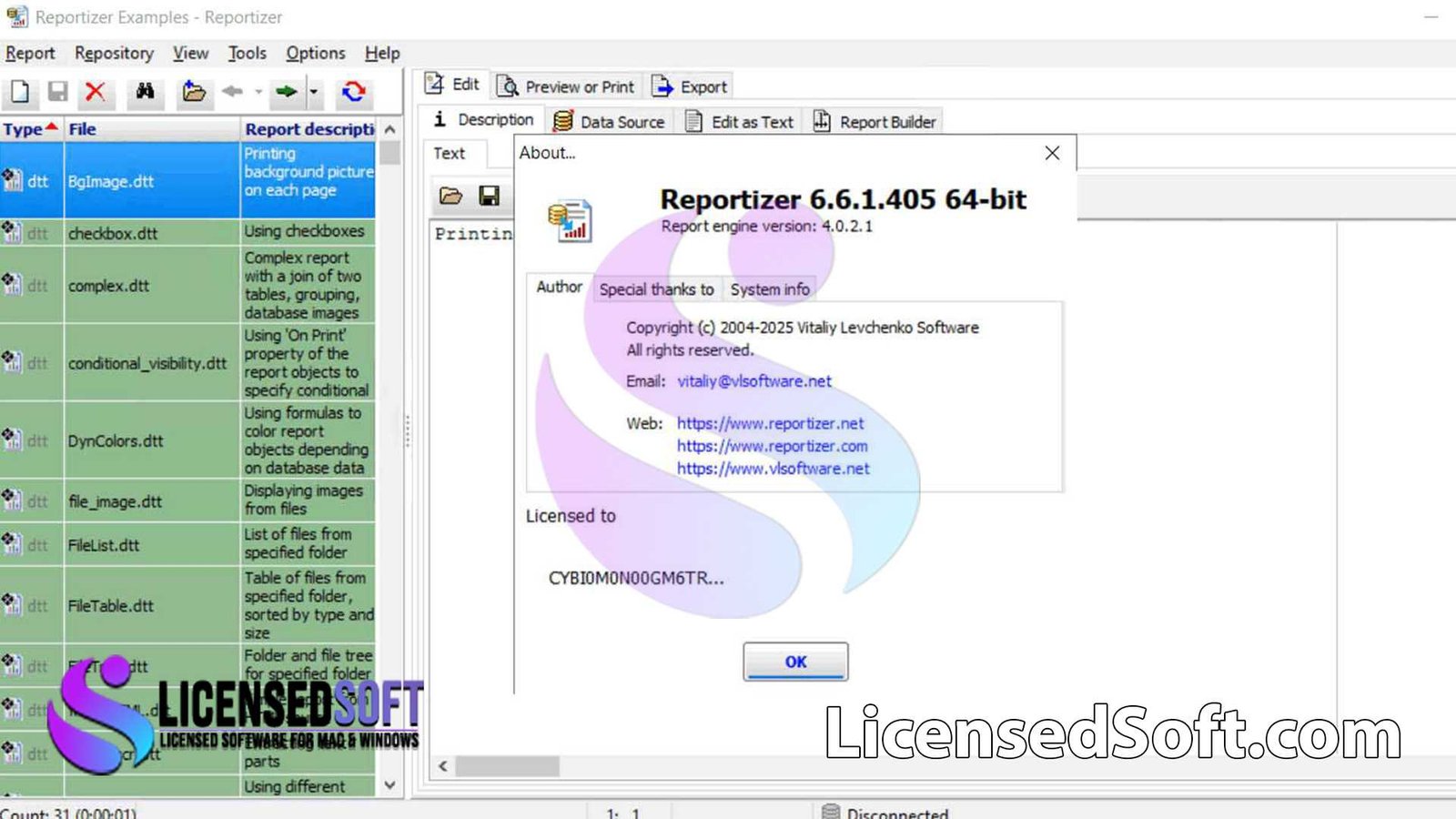Viewport: 1456px width, 819px height.
Task: Save the description using its save icon
Action: [489, 197]
